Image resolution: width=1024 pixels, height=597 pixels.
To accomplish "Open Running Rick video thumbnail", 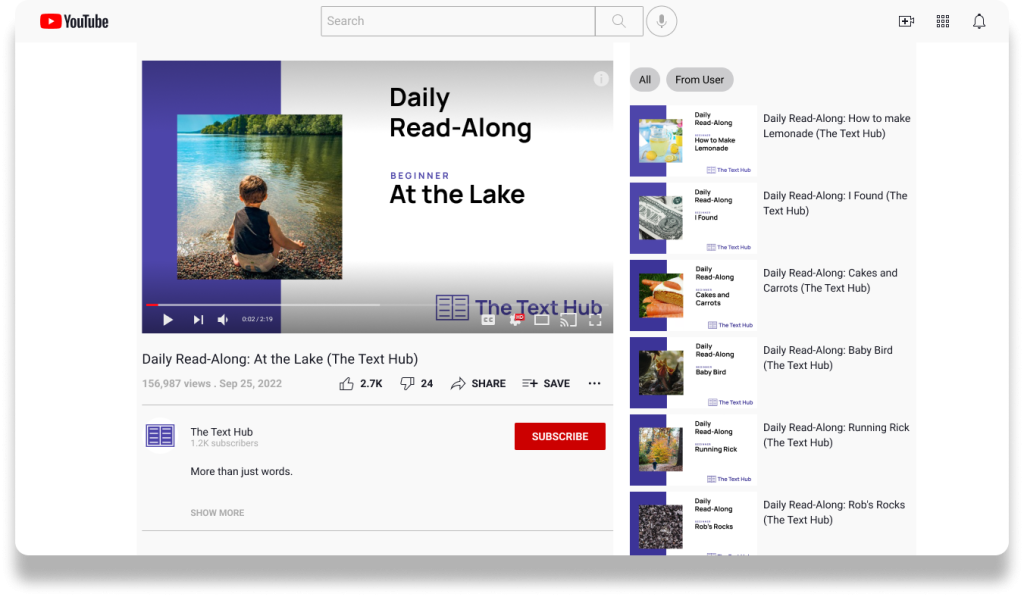I will click(x=693, y=450).
